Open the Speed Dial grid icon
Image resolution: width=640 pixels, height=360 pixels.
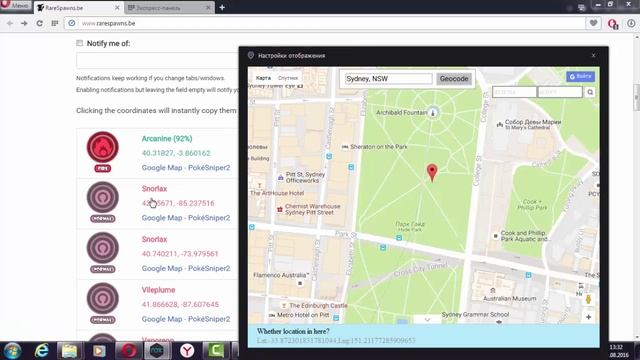point(55,23)
